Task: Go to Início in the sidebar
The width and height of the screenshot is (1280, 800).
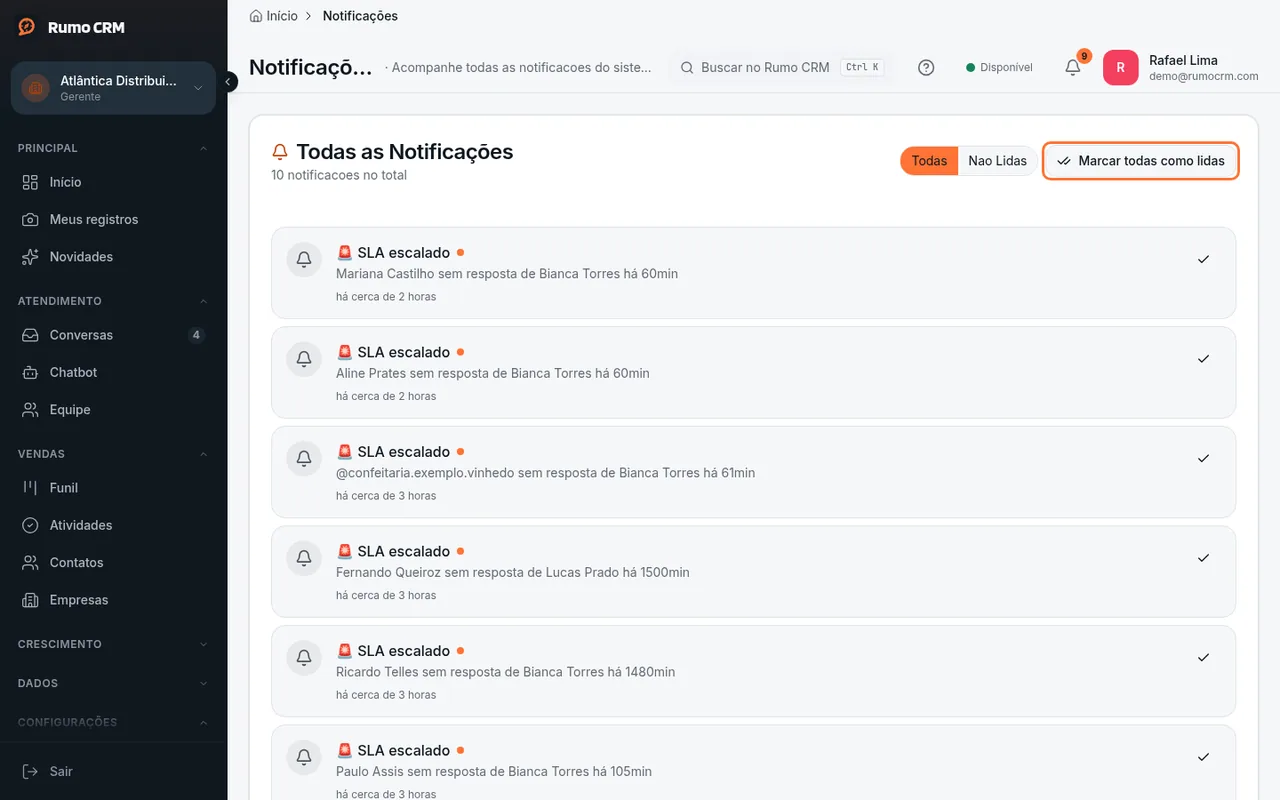Action: 113,182
